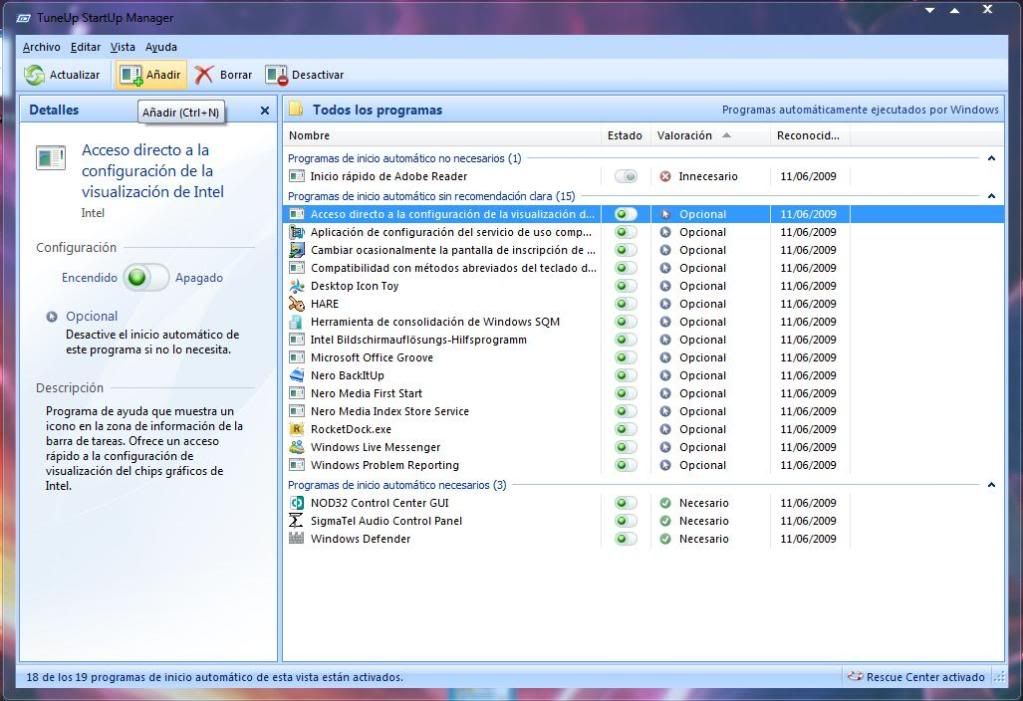
Task: Click the red Innecesario rating icon
Action: click(x=665, y=176)
